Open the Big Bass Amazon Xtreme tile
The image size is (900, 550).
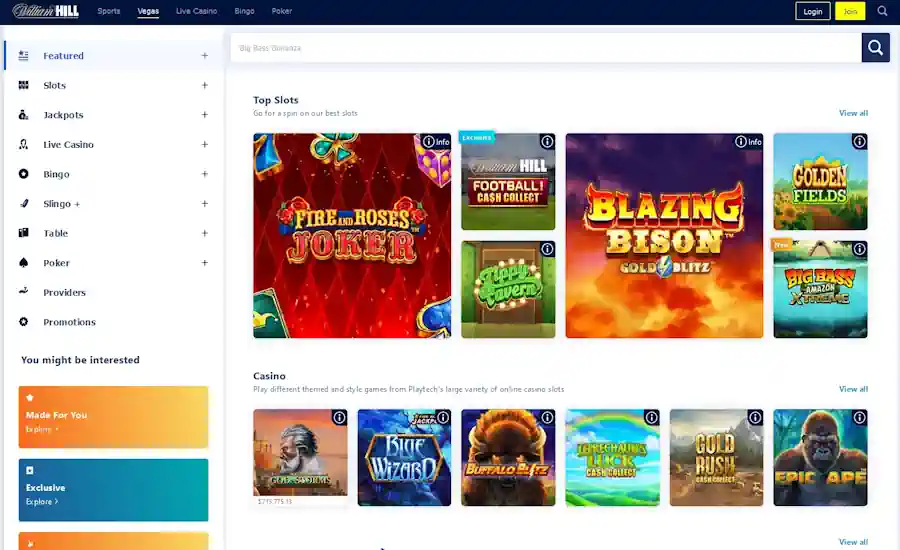point(820,289)
